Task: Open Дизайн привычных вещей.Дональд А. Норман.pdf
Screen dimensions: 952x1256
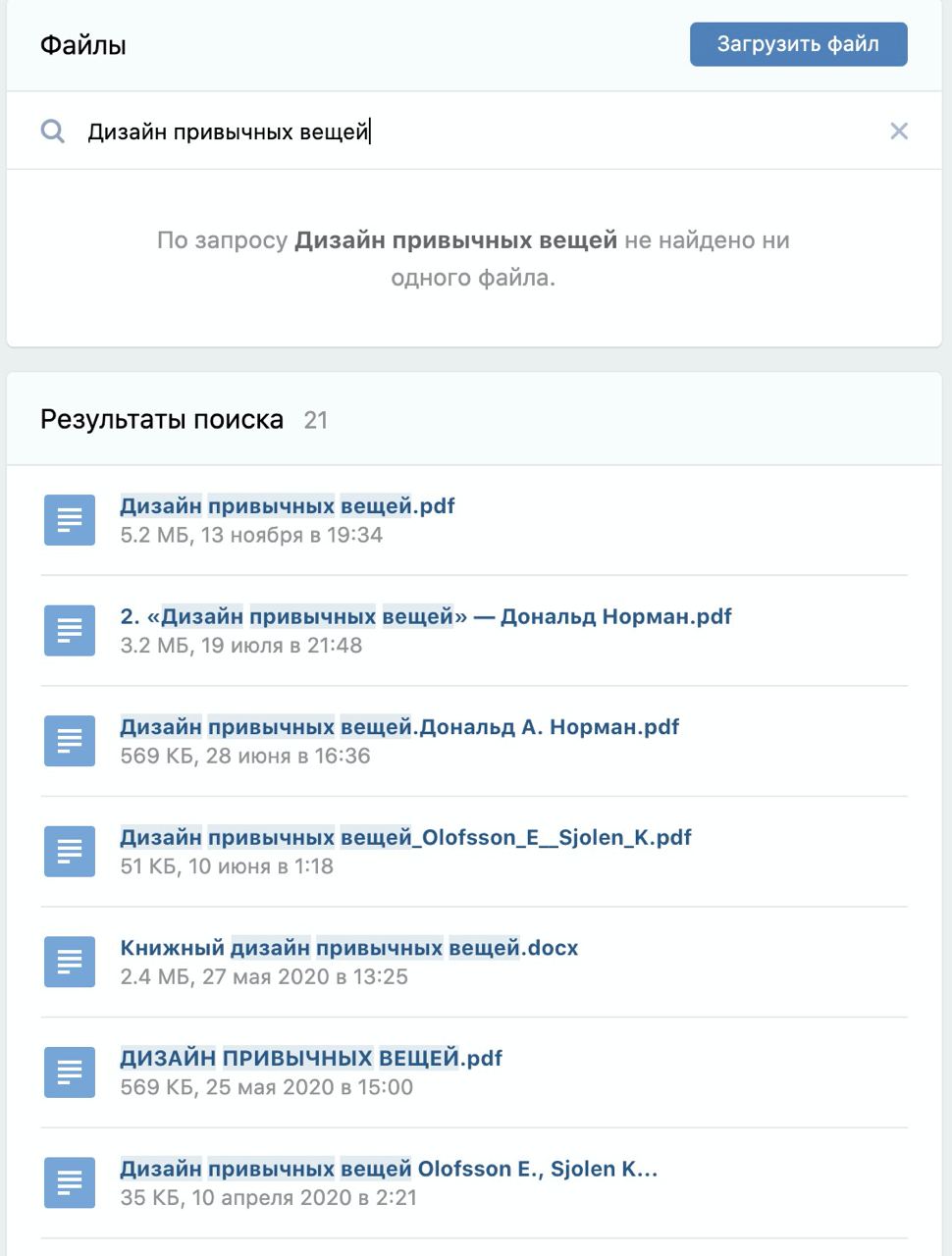Action: pyautogui.click(x=399, y=727)
